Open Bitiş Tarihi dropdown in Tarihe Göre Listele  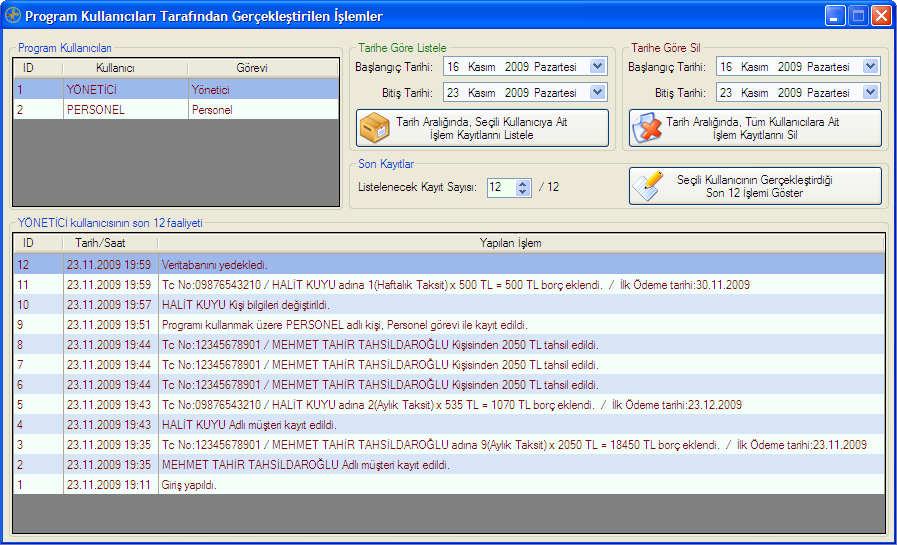597,92
